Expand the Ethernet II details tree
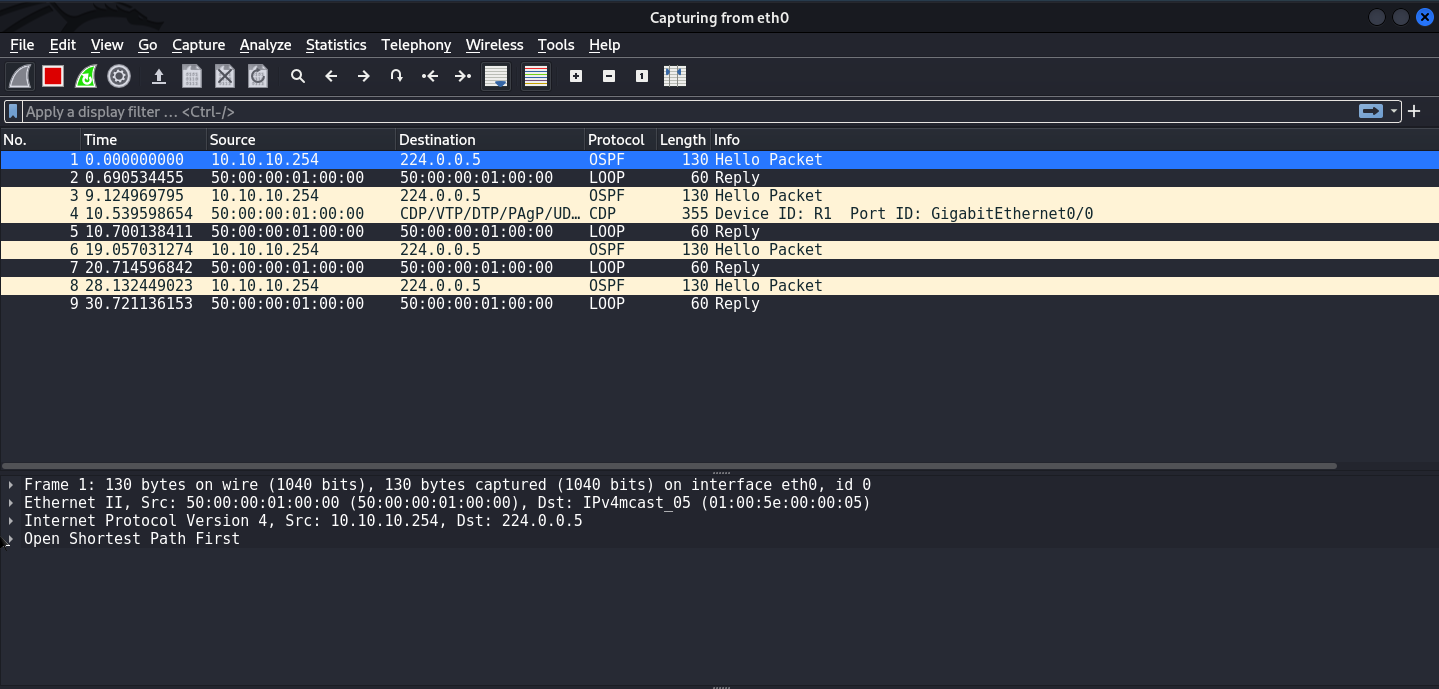1439x689 pixels. 10,503
